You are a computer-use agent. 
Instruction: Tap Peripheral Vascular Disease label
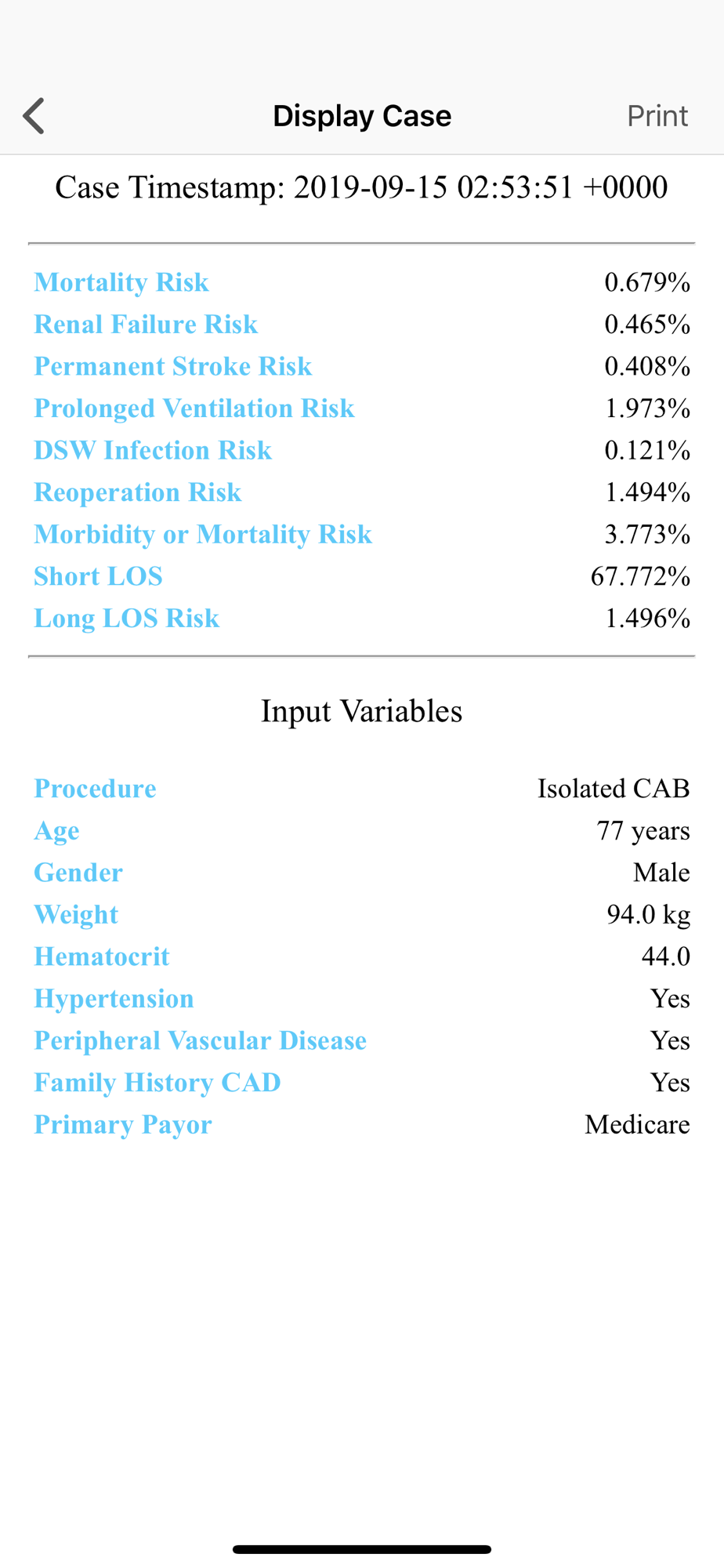pyautogui.click(x=201, y=1040)
